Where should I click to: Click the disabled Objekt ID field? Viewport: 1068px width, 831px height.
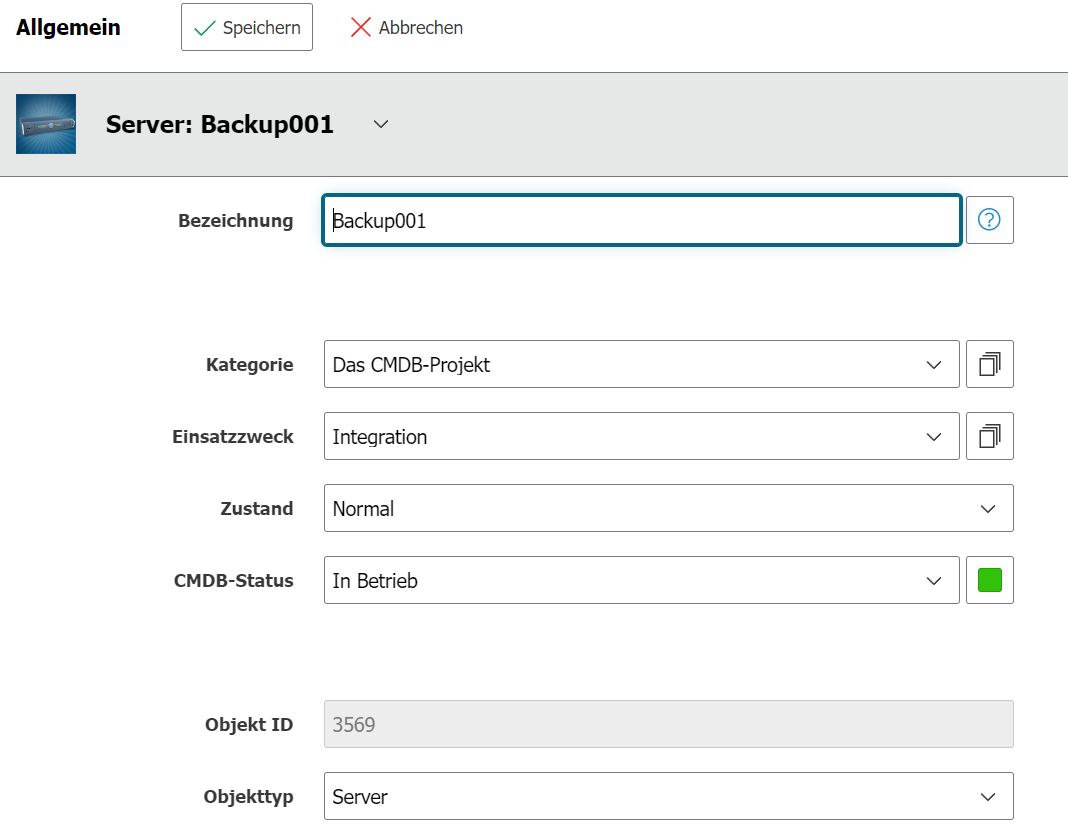pos(668,724)
